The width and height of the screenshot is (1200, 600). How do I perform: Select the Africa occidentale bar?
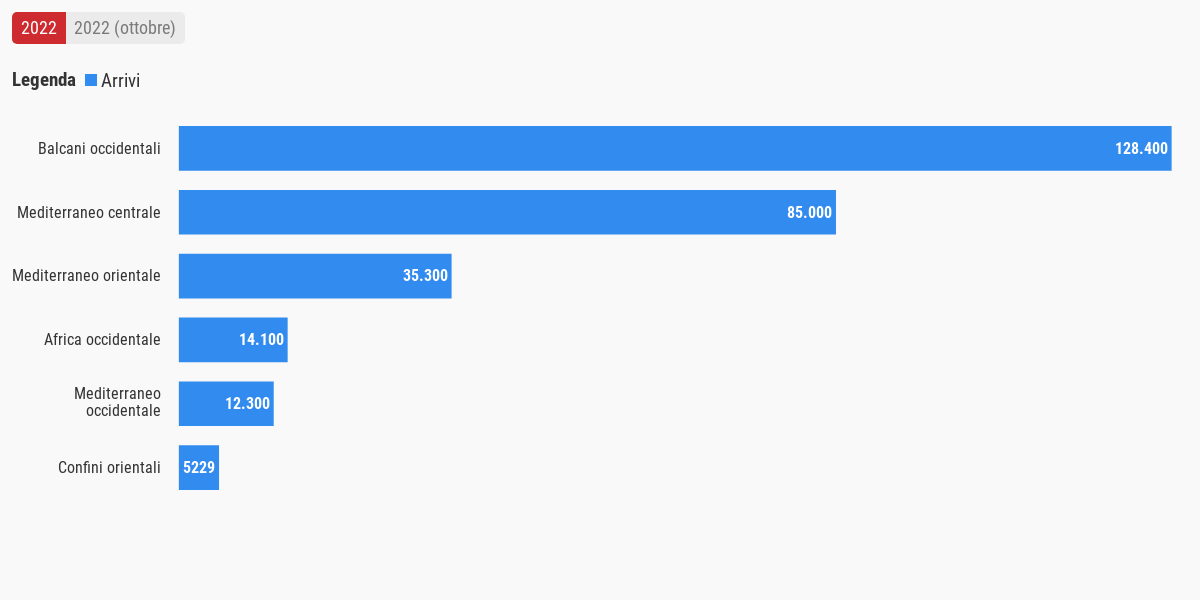pyautogui.click(x=233, y=340)
